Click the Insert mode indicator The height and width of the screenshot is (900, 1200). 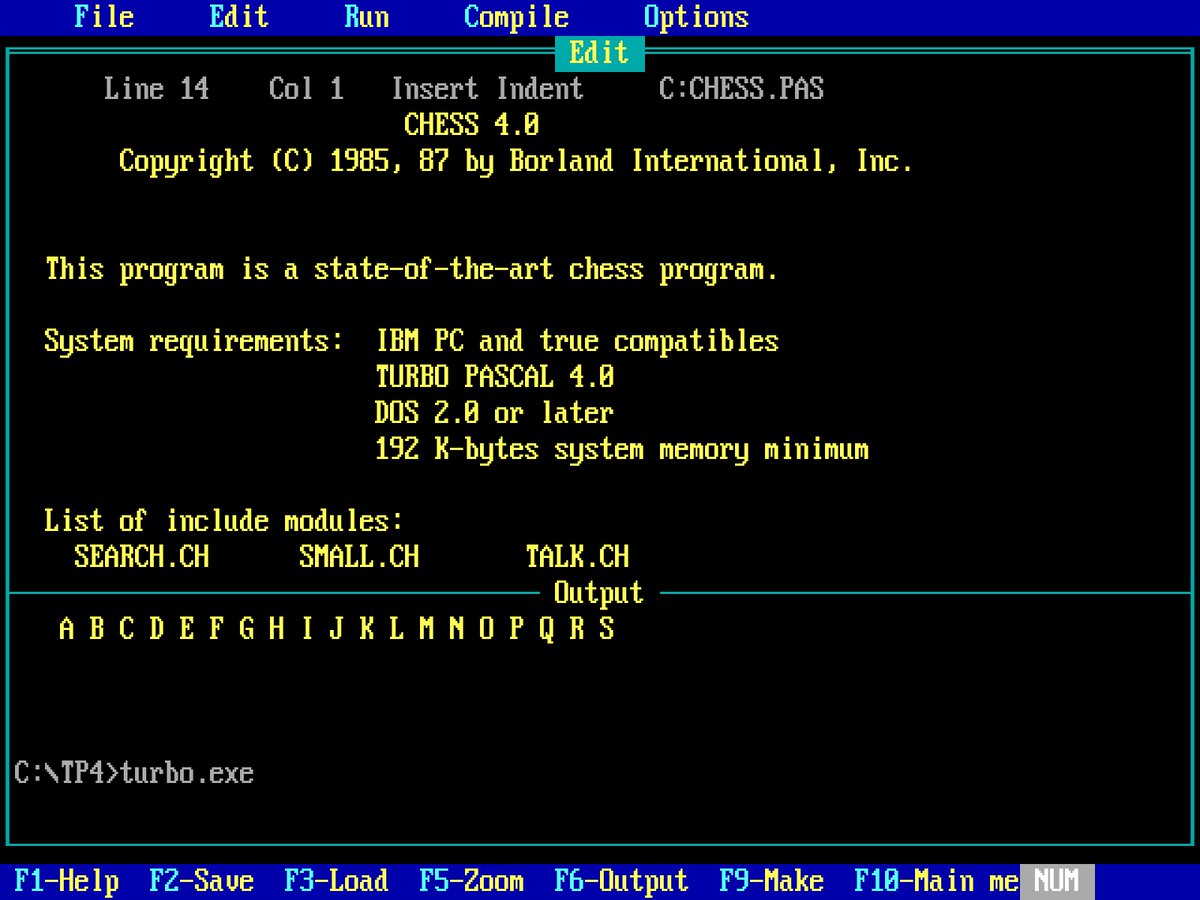click(434, 89)
